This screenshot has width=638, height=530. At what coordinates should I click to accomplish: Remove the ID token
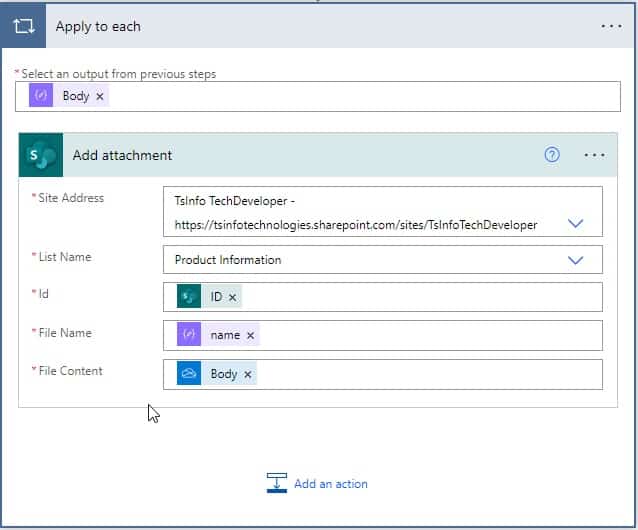pos(232,297)
